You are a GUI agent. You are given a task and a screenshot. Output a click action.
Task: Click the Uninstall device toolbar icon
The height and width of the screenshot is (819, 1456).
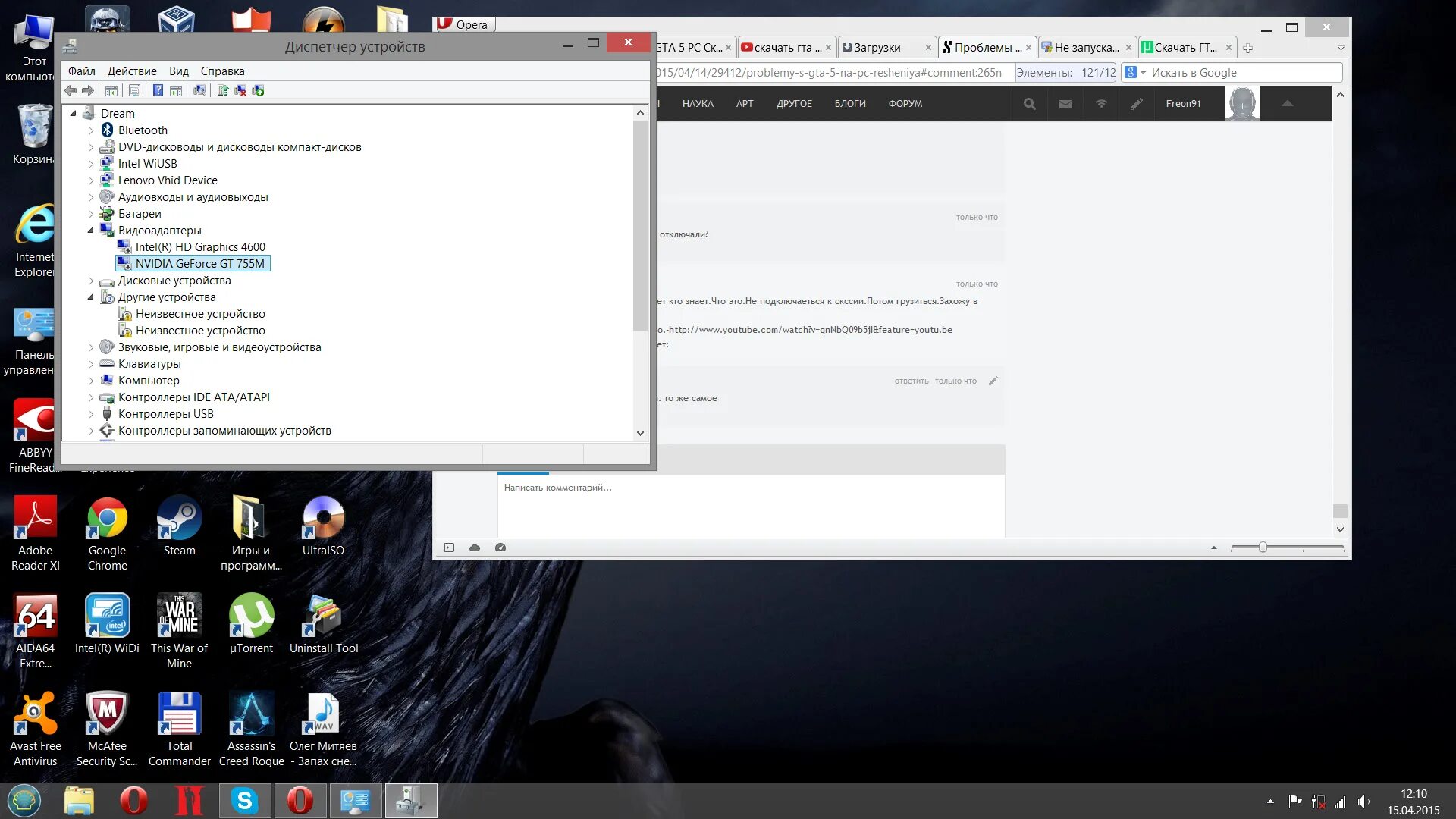pos(240,91)
